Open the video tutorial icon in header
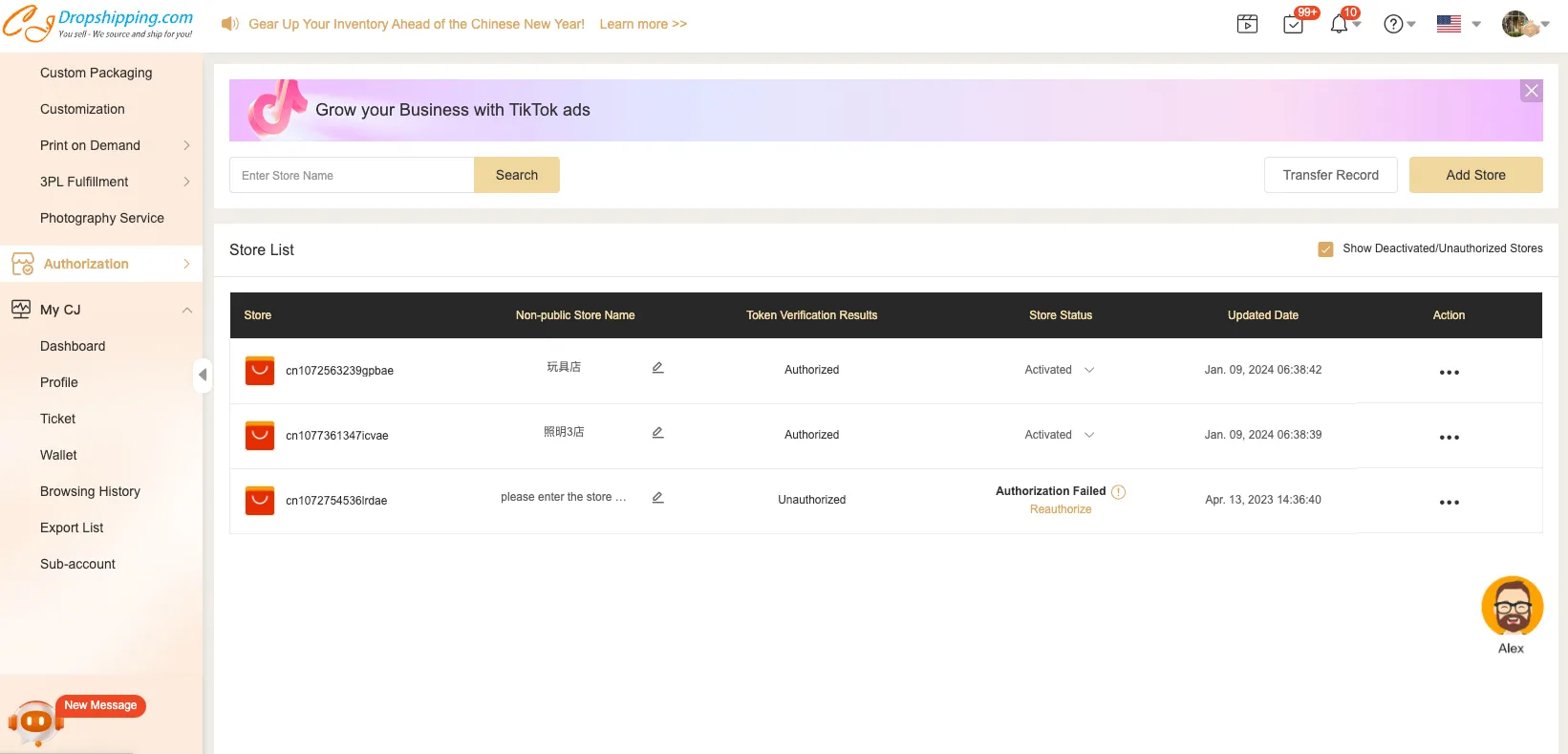This screenshot has width=1568, height=754. tap(1247, 24)
